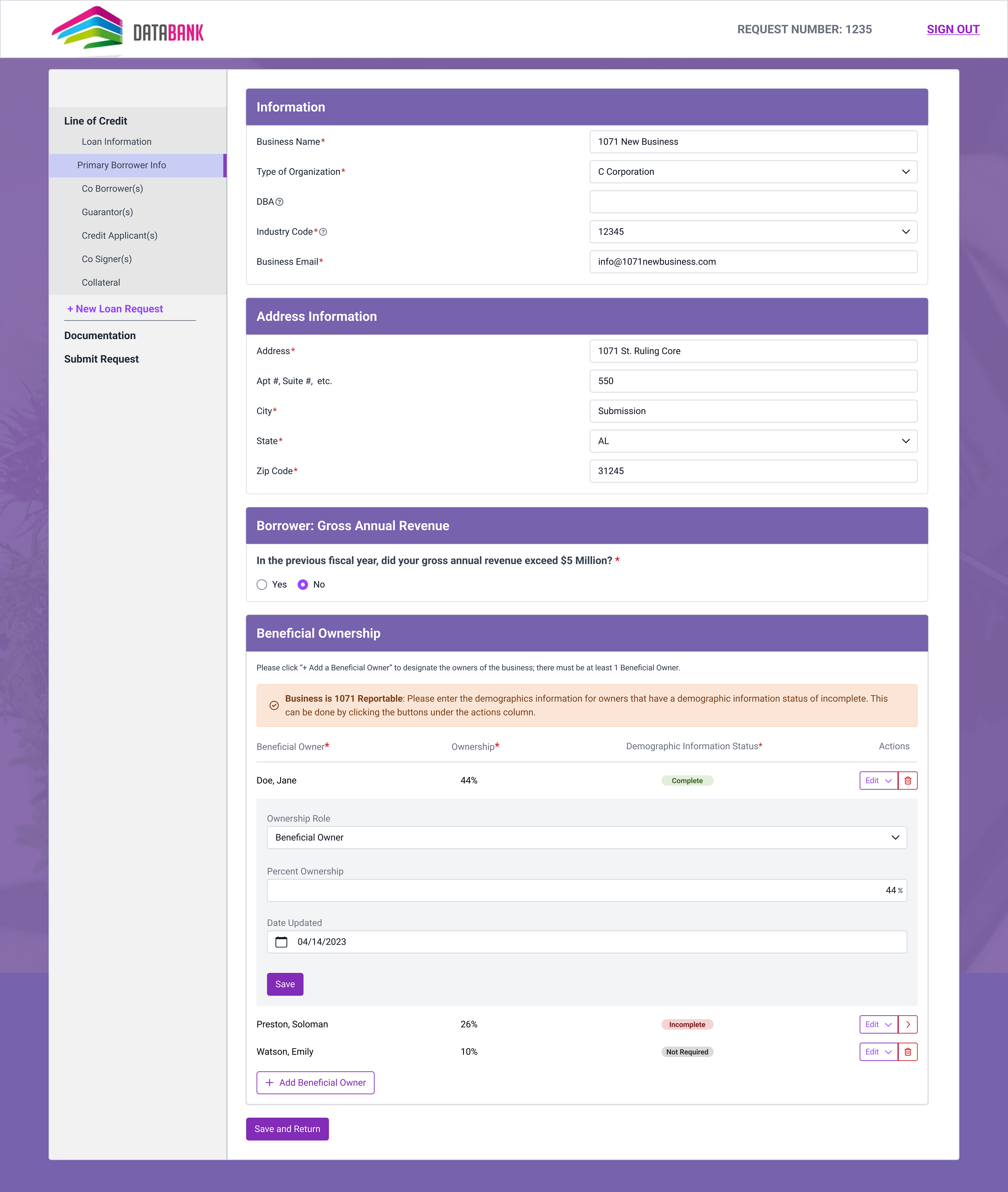This screenshot has width=1008, height=1192.
Task: Expand Edit dropdown for Doe, Jane
Action: point(878,781)
